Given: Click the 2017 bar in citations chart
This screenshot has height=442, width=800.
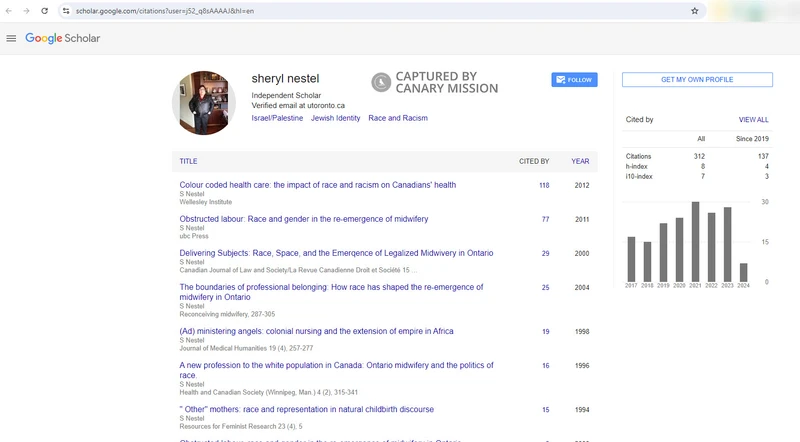Looking at the screenshot, I should pyautogui.click(x=631, y=259).
